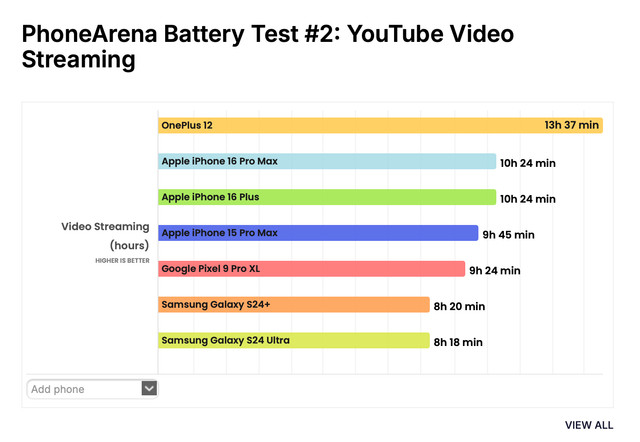Click the Video Streaming (hours) axis label
The image size is (640, 442).
point(105,235)
